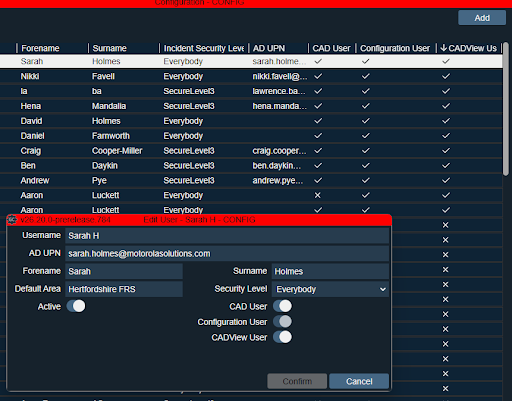This screenshot has height=401, width=512.
Task: Click the Farnworth surname cell
Action: pos(111,136)
